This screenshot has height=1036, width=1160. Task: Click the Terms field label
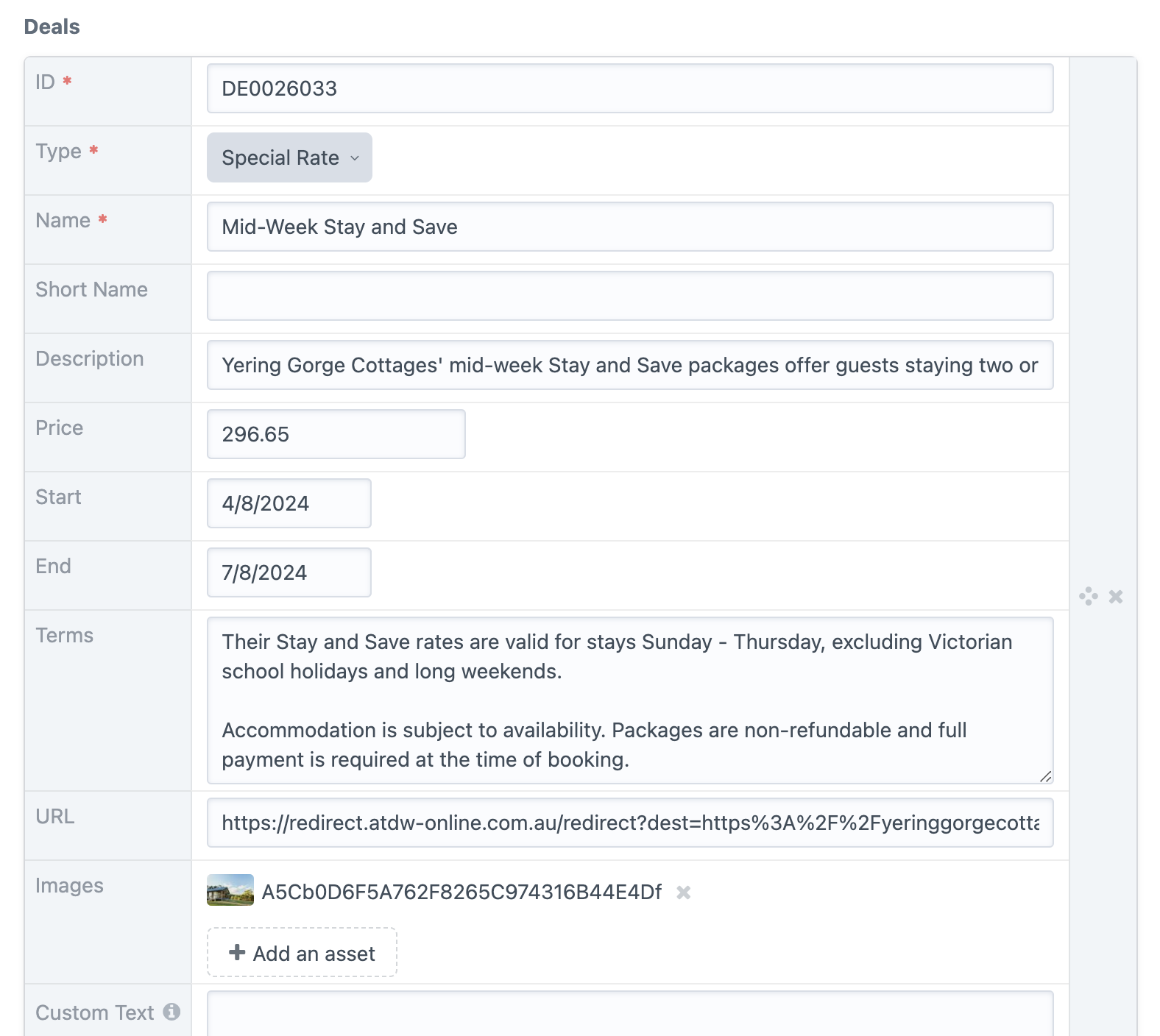click(x=65, y=635)
